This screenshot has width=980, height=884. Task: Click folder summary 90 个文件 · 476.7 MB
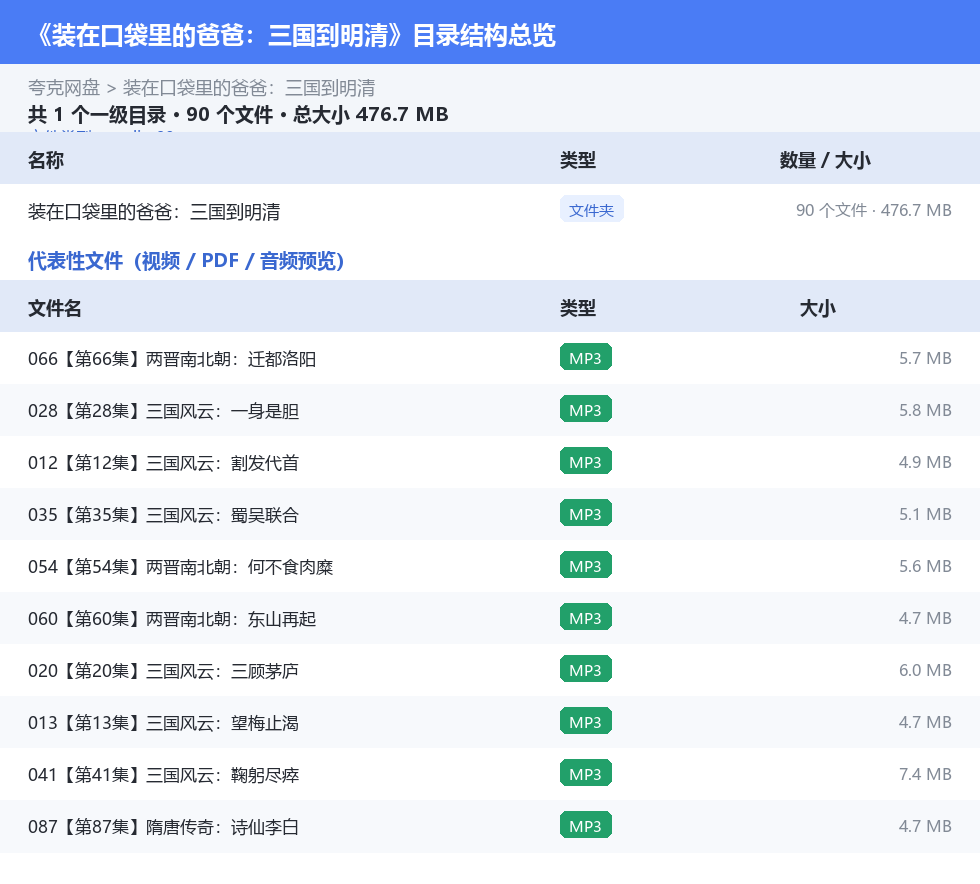(873, 210)
